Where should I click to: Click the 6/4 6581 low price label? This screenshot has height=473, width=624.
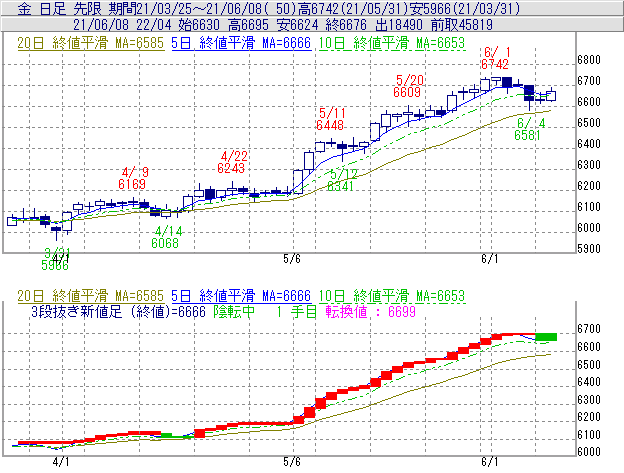[x=528, y=129]
